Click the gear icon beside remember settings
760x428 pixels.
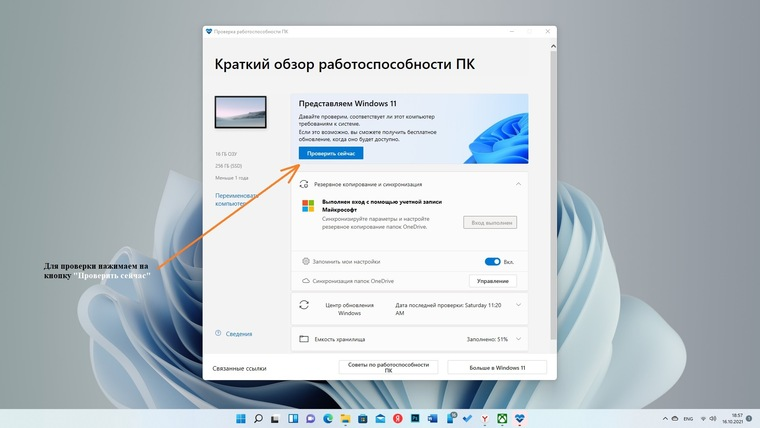[306, 261]
